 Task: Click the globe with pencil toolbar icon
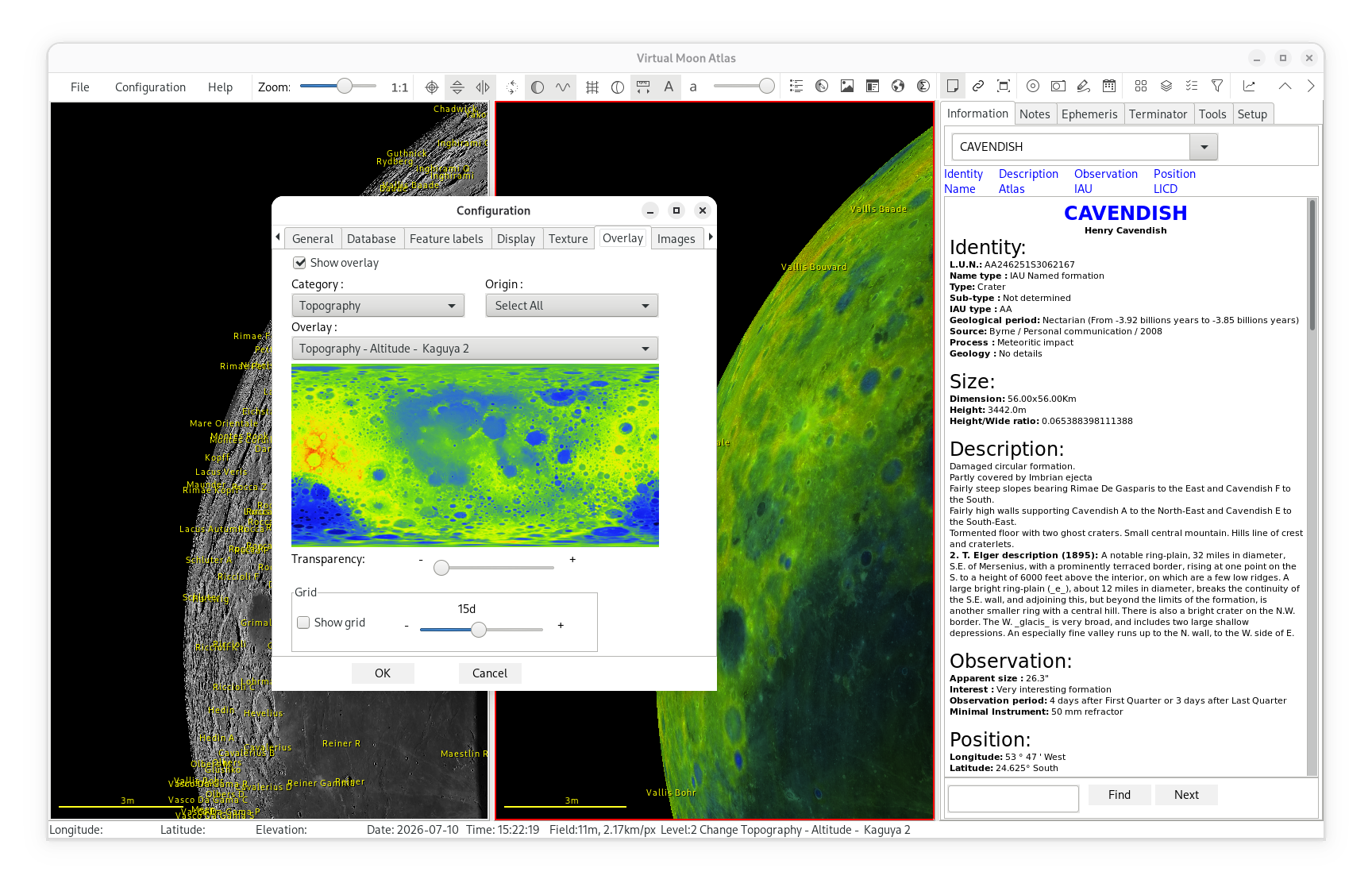pyautogui.click(x=822, y=86)
